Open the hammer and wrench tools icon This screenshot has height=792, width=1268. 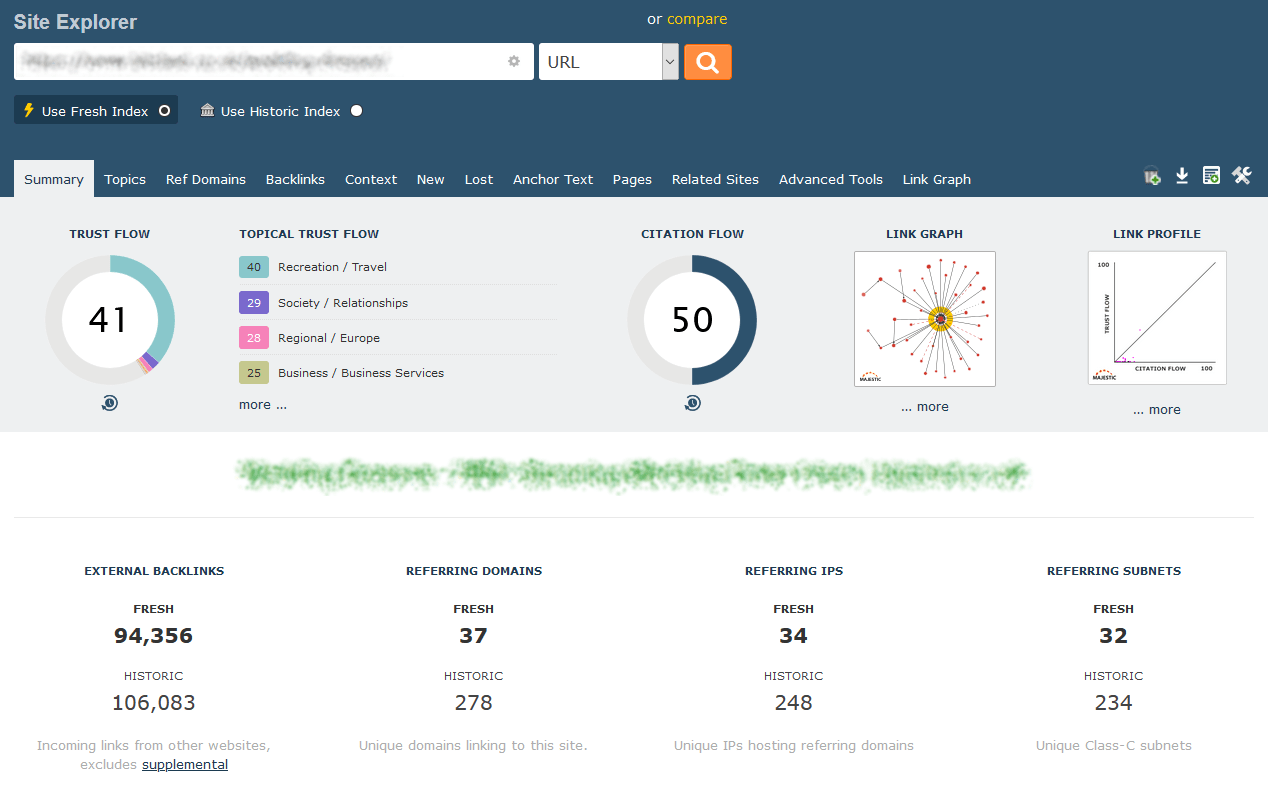[1241, 176]
